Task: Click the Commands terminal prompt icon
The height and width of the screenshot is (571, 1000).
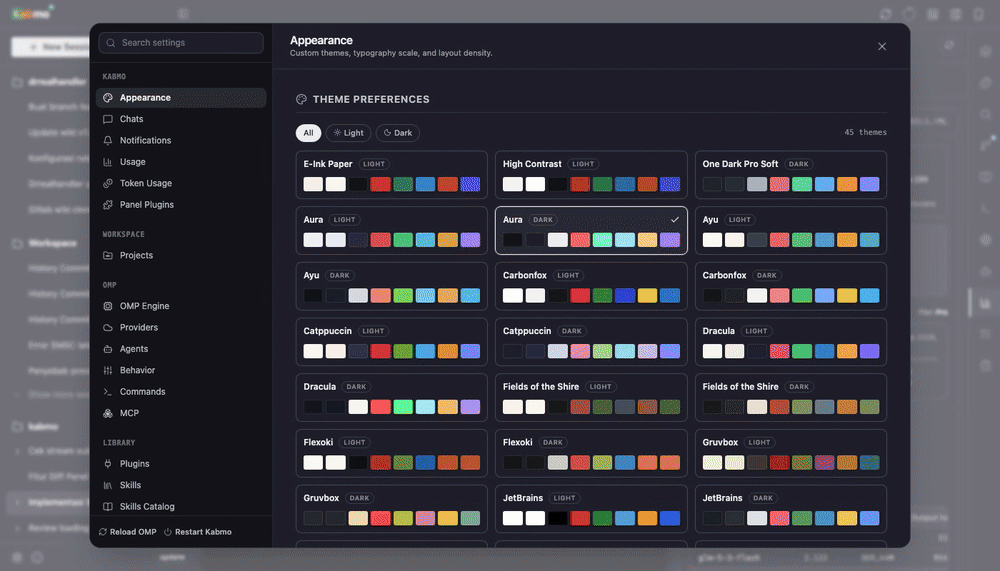Action: coord(108,392)
